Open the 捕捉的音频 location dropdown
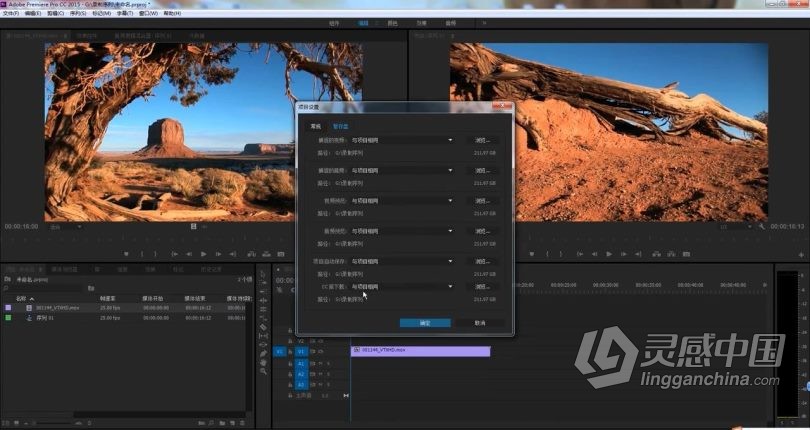This screenshot has width=810, height=430. coord(402,170)
